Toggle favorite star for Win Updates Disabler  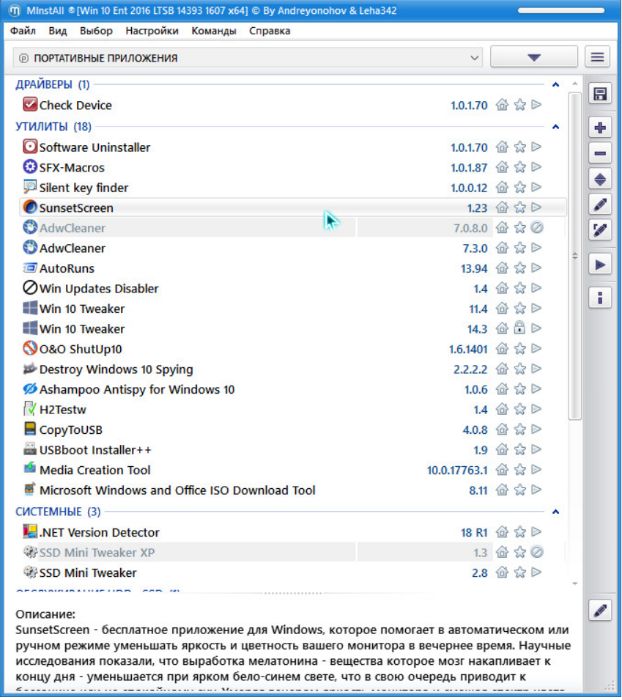(x=520, y=288)
